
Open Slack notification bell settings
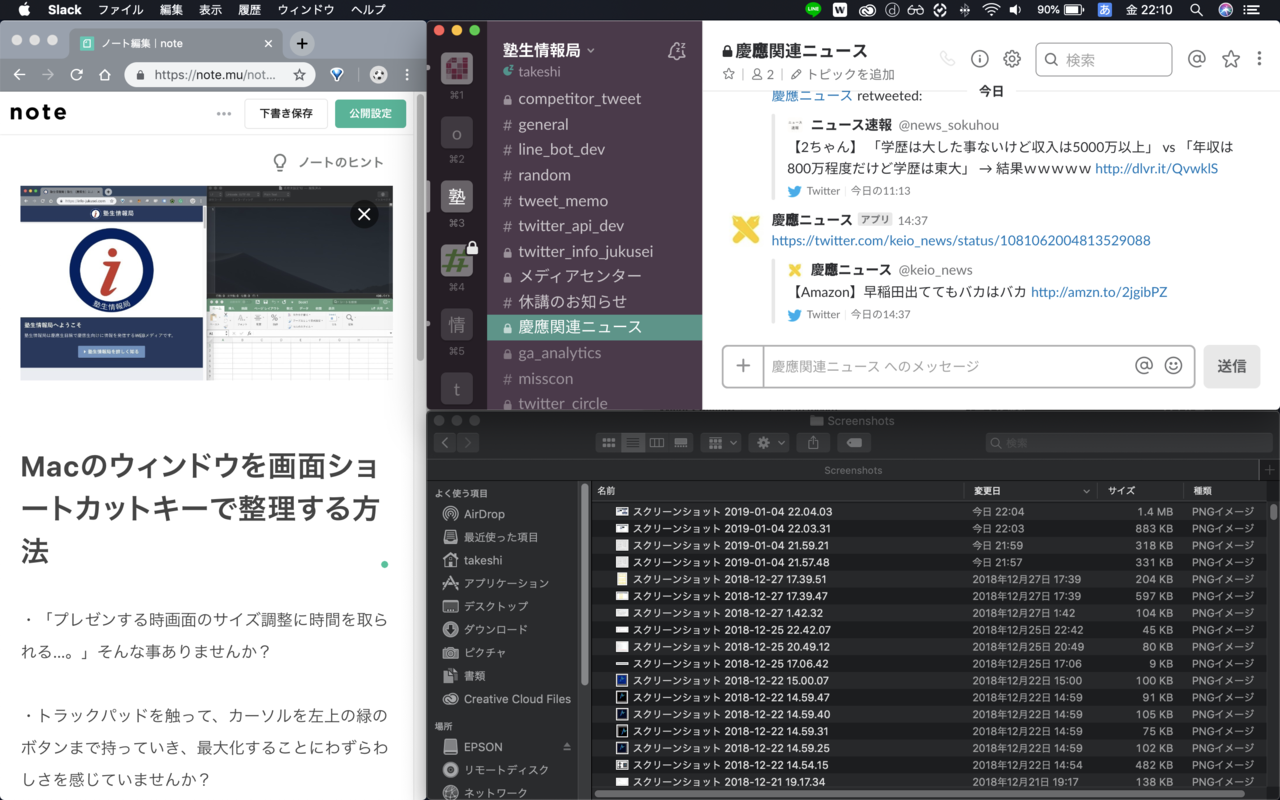(677, 52)
